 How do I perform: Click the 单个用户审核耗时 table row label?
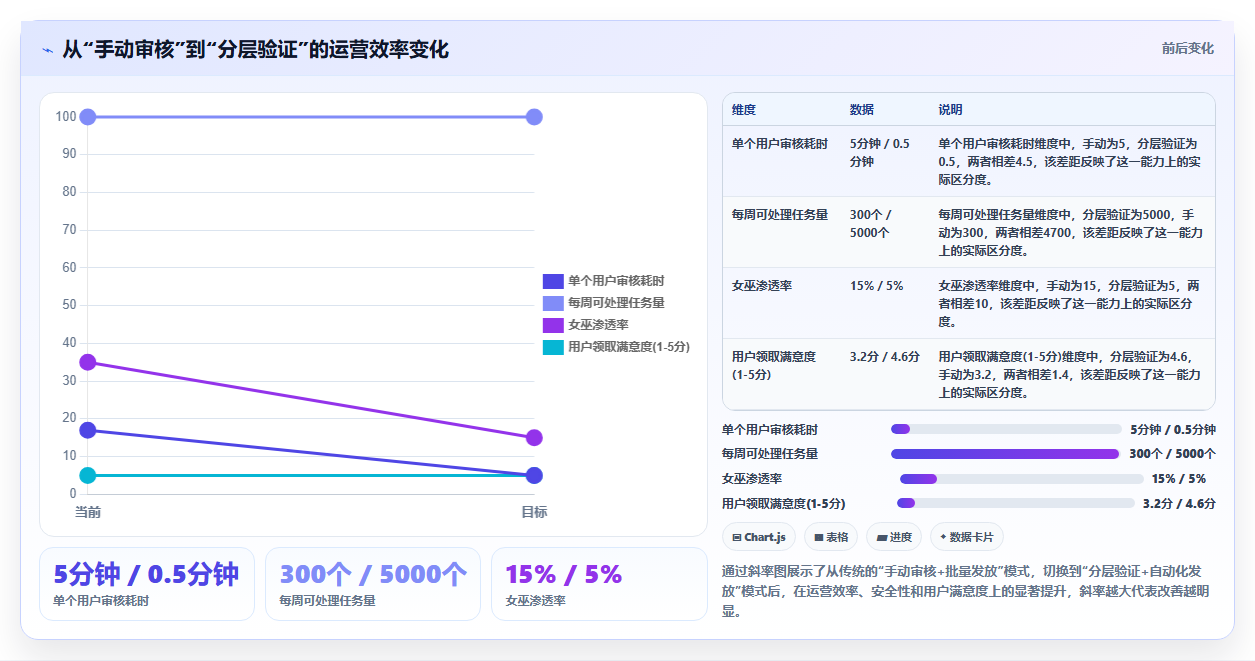(x=780, y=144)
